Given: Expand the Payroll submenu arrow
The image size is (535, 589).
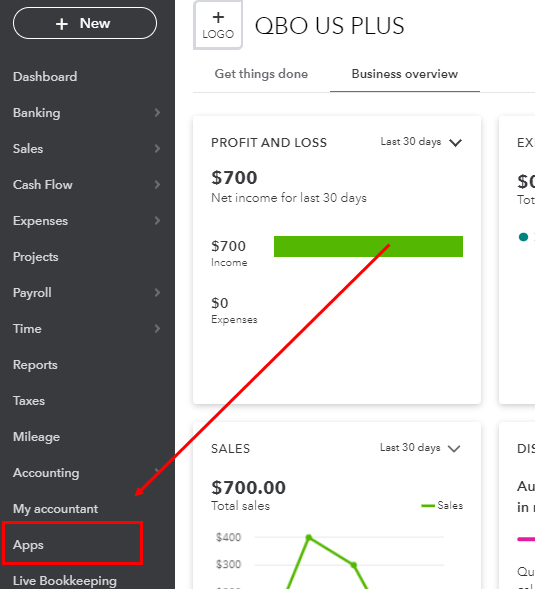Looking at the screenshot, I should pos(157,293).
